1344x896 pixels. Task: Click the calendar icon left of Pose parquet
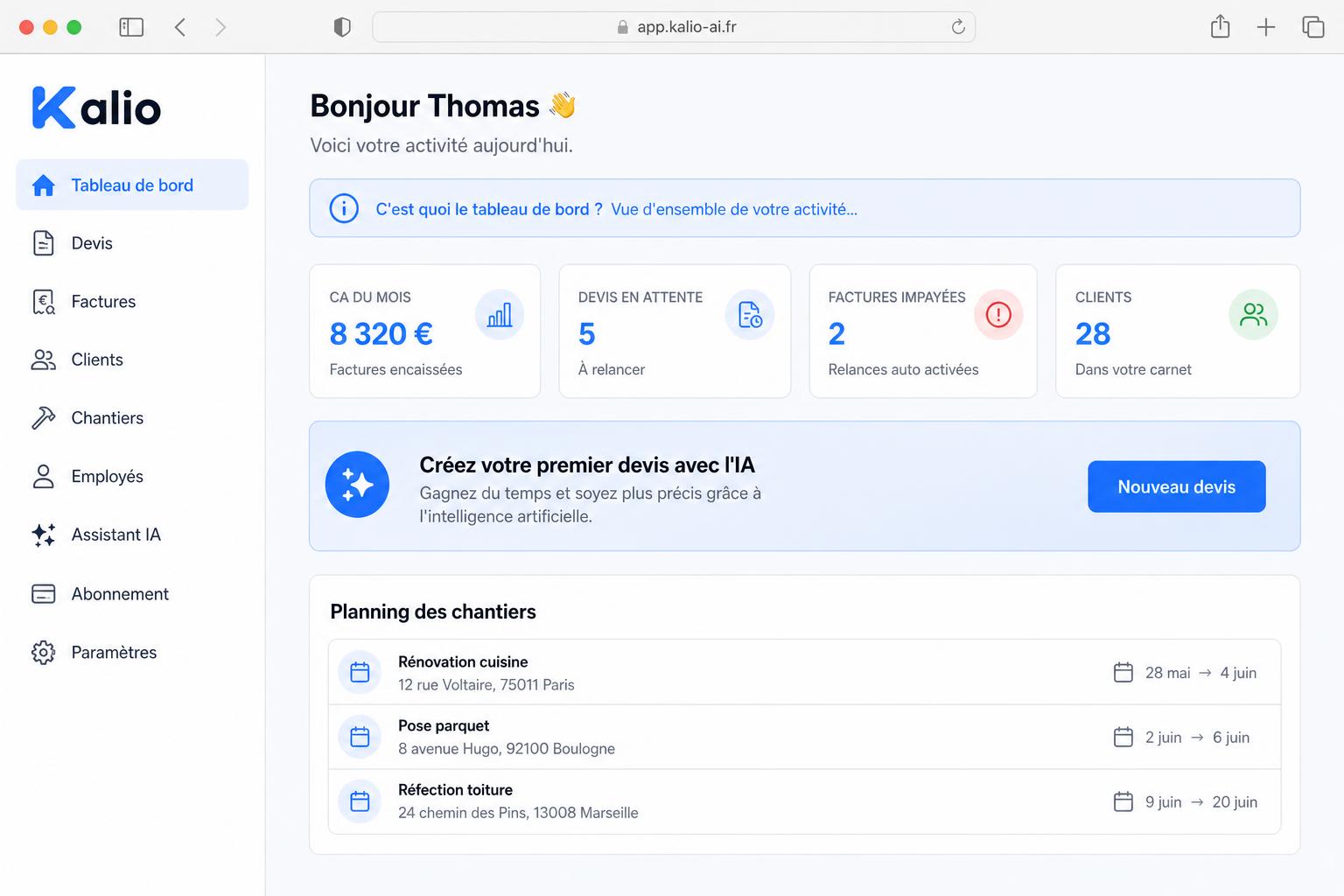(x=360, y=737)
